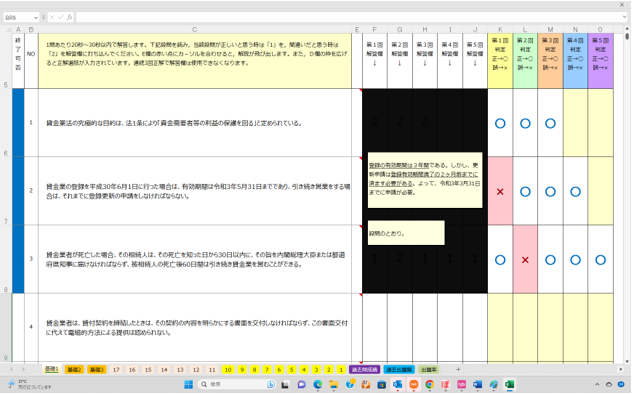Show hidden system tray icons
632x394 pixels.
[597, 384]
